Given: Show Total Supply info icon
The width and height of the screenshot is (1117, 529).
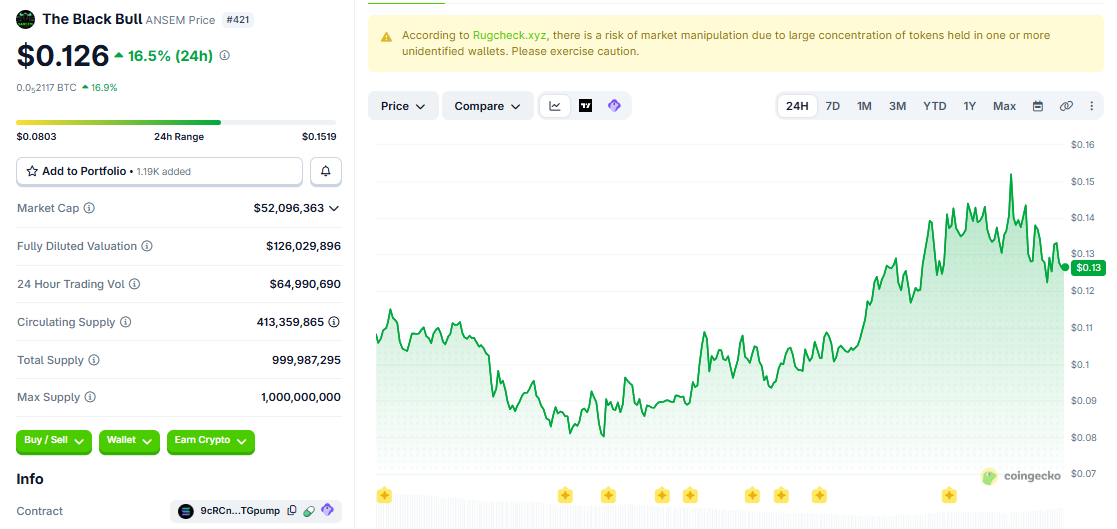Looking at the screenshot, I should coord(94,360).
